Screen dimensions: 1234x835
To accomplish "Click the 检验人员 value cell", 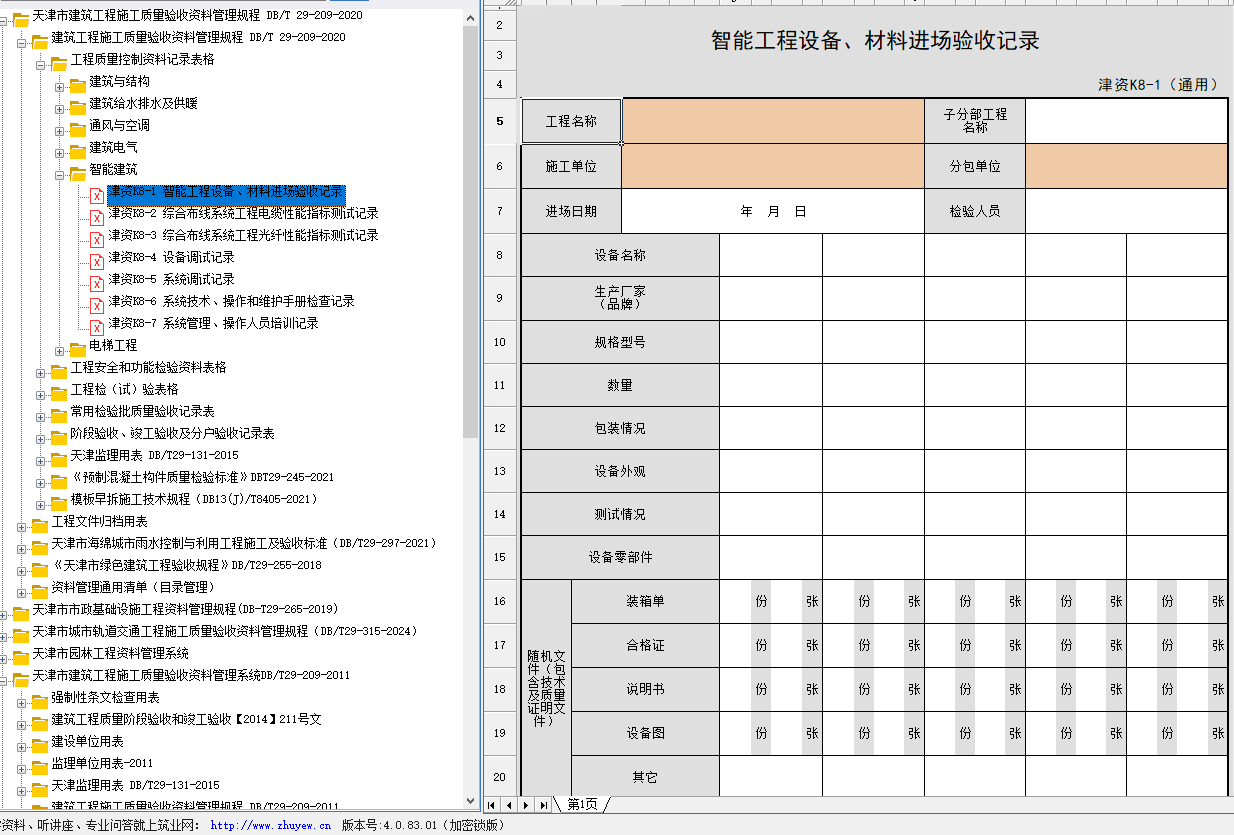I will pyautogui.click(x=1126, y=211).
